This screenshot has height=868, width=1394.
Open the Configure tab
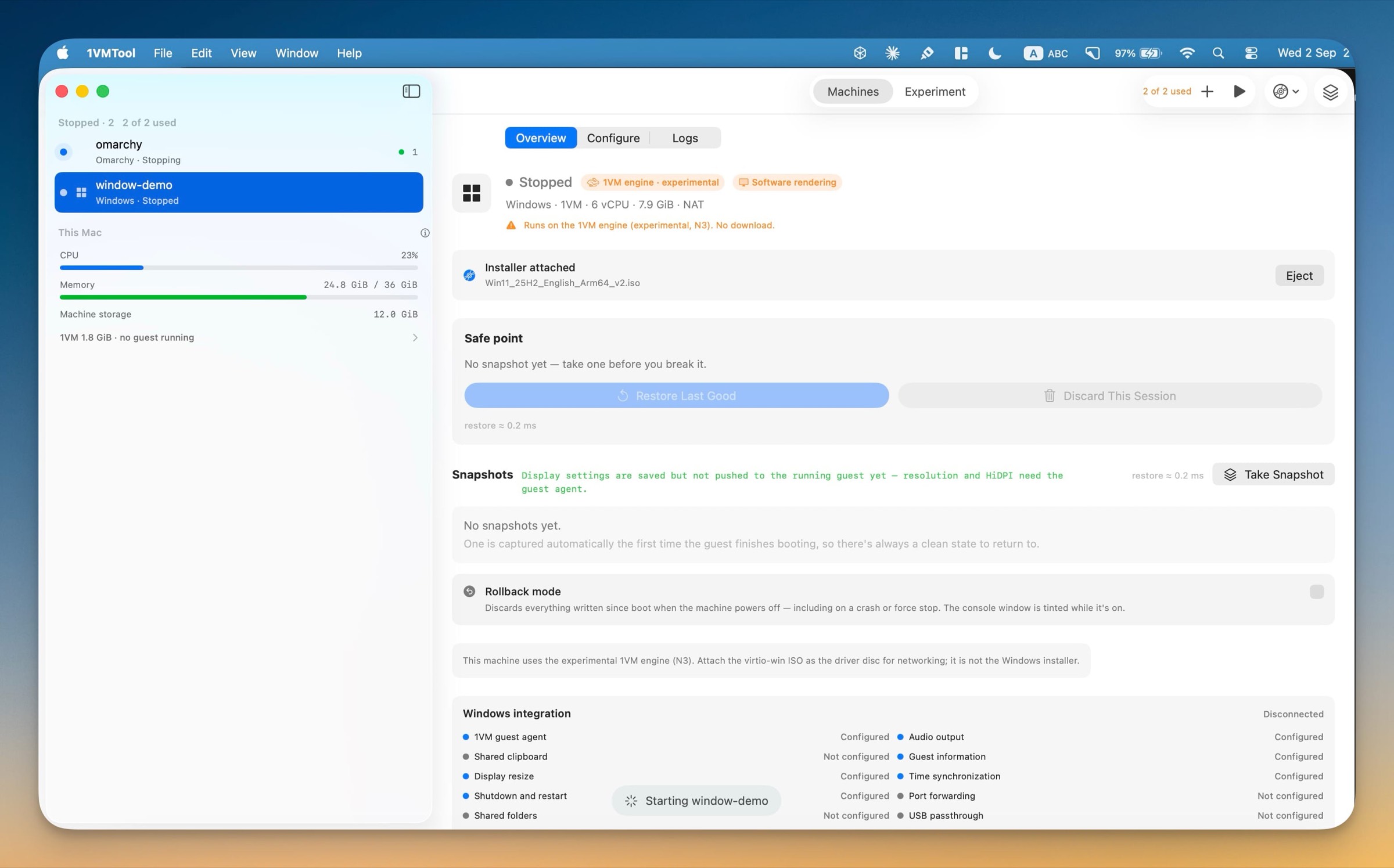613,138
